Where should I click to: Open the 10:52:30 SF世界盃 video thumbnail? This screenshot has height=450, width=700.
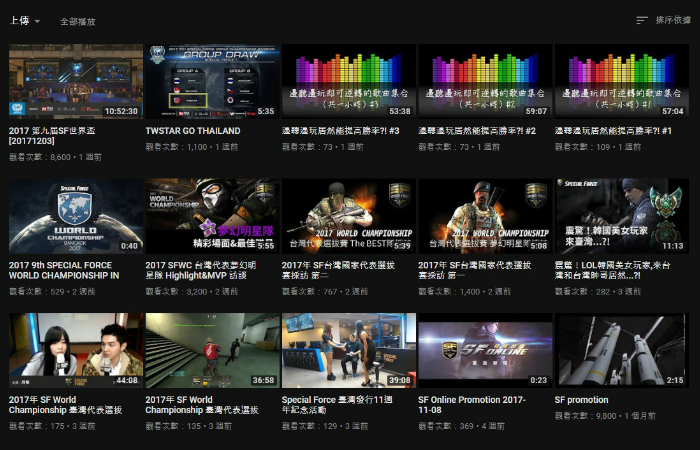pyautogui.click(x=76, y=81)
